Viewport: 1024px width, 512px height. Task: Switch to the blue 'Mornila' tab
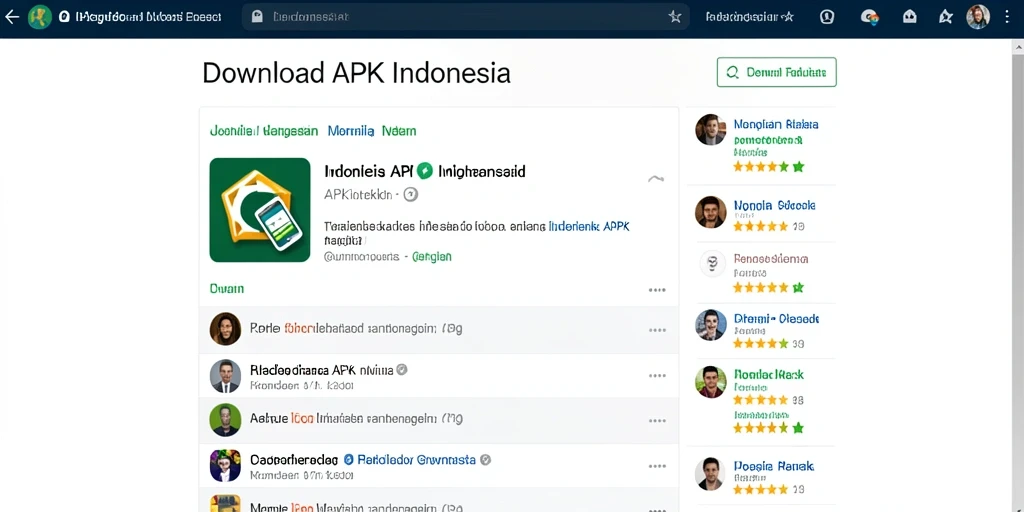coord(351,131)
